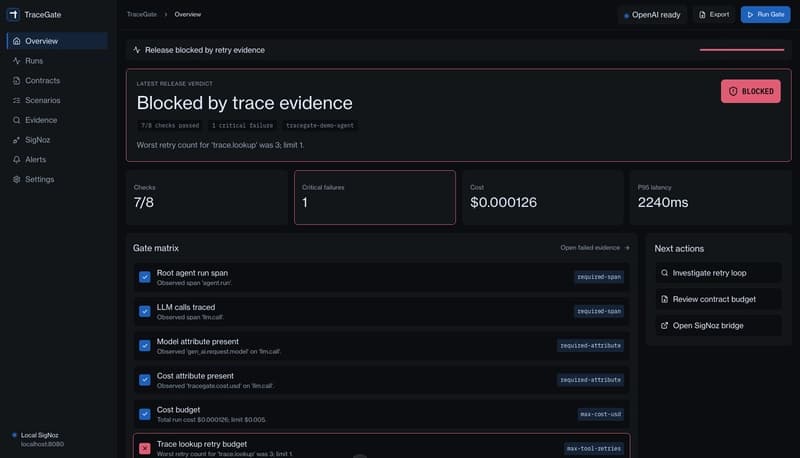Click the Gate matrix heading
Viewport: 800px width, 458px height.
[156, 248]
